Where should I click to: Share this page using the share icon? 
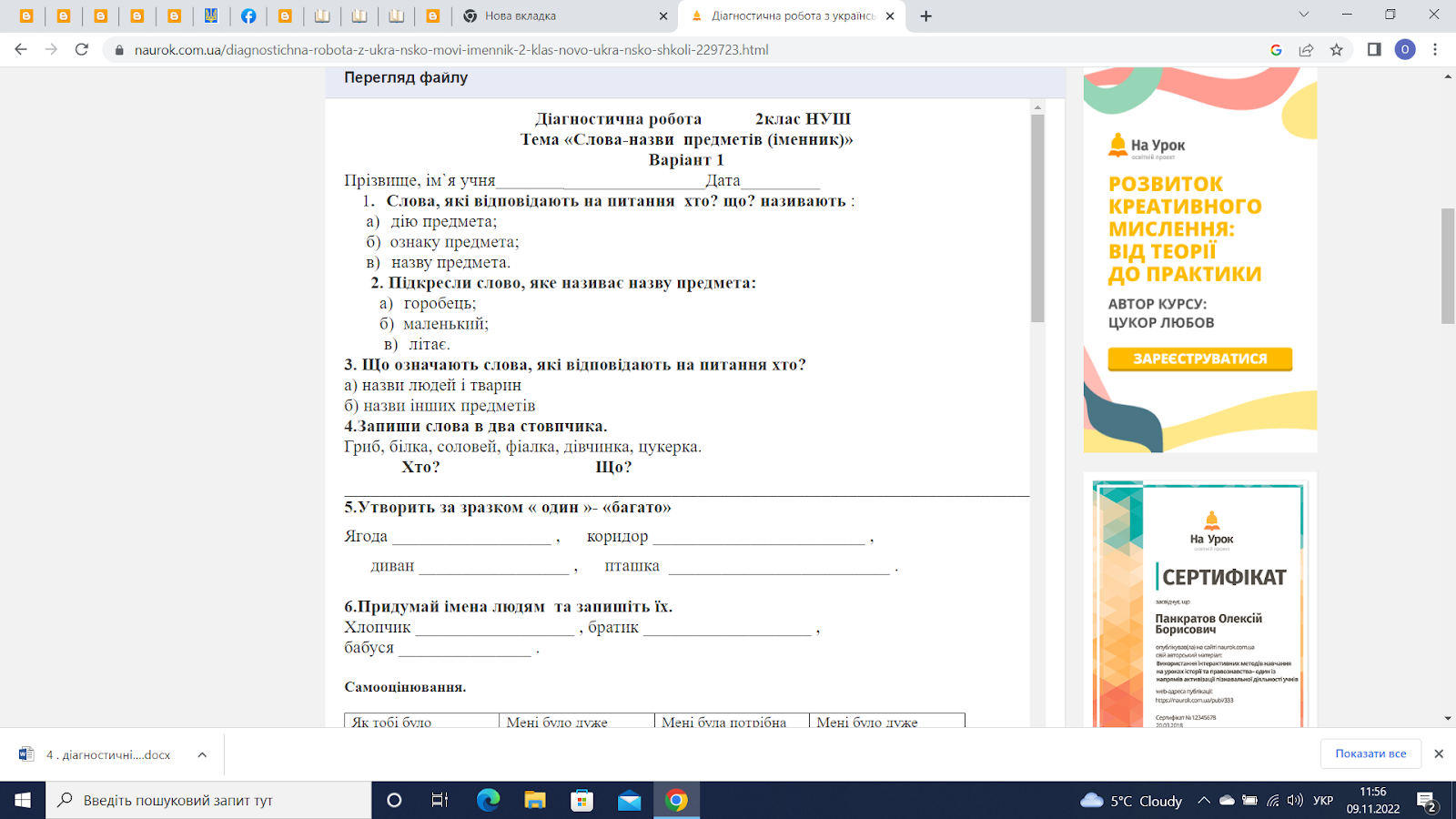1306,50
